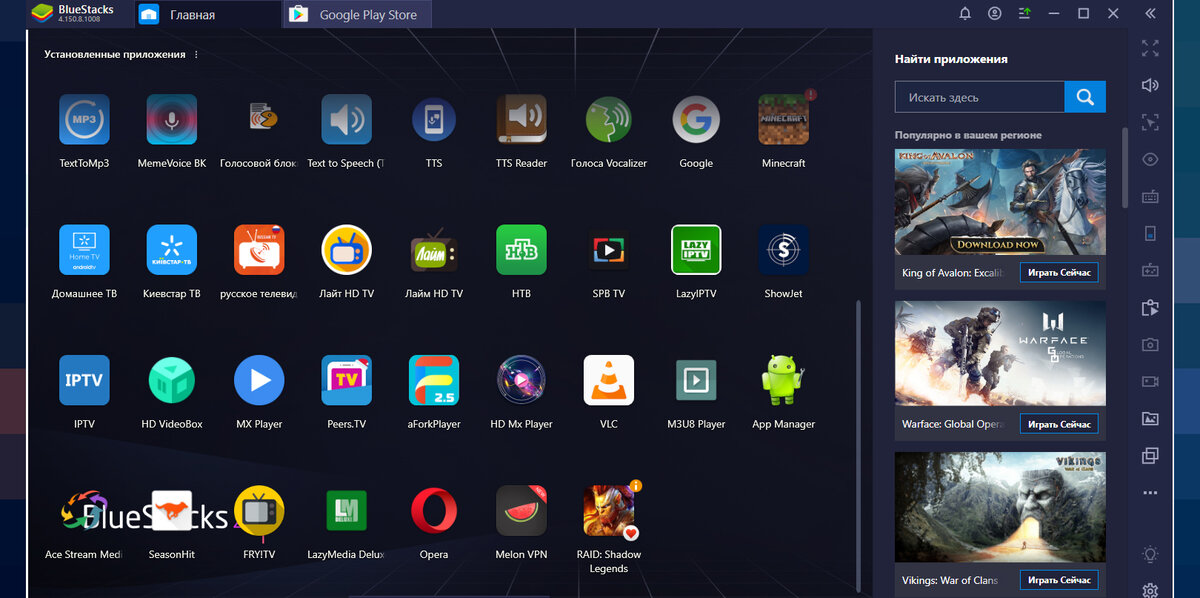1200x598 pixels.
Task: Open the TextToMp3 app
Action: tap(84, 120)
